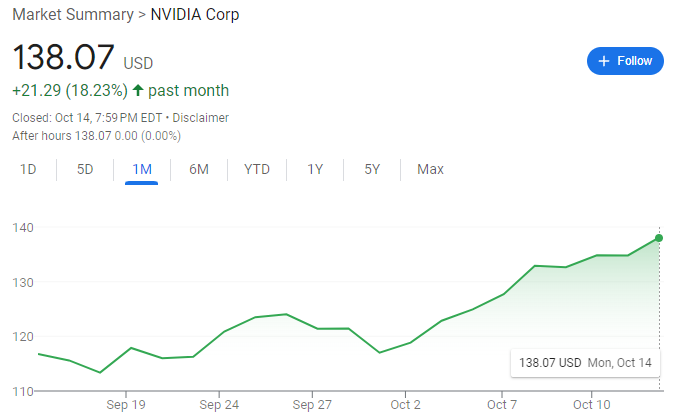Show the 6M chart range
The height and width of the screenshot is (416, 678).
(x=199, y=169)
